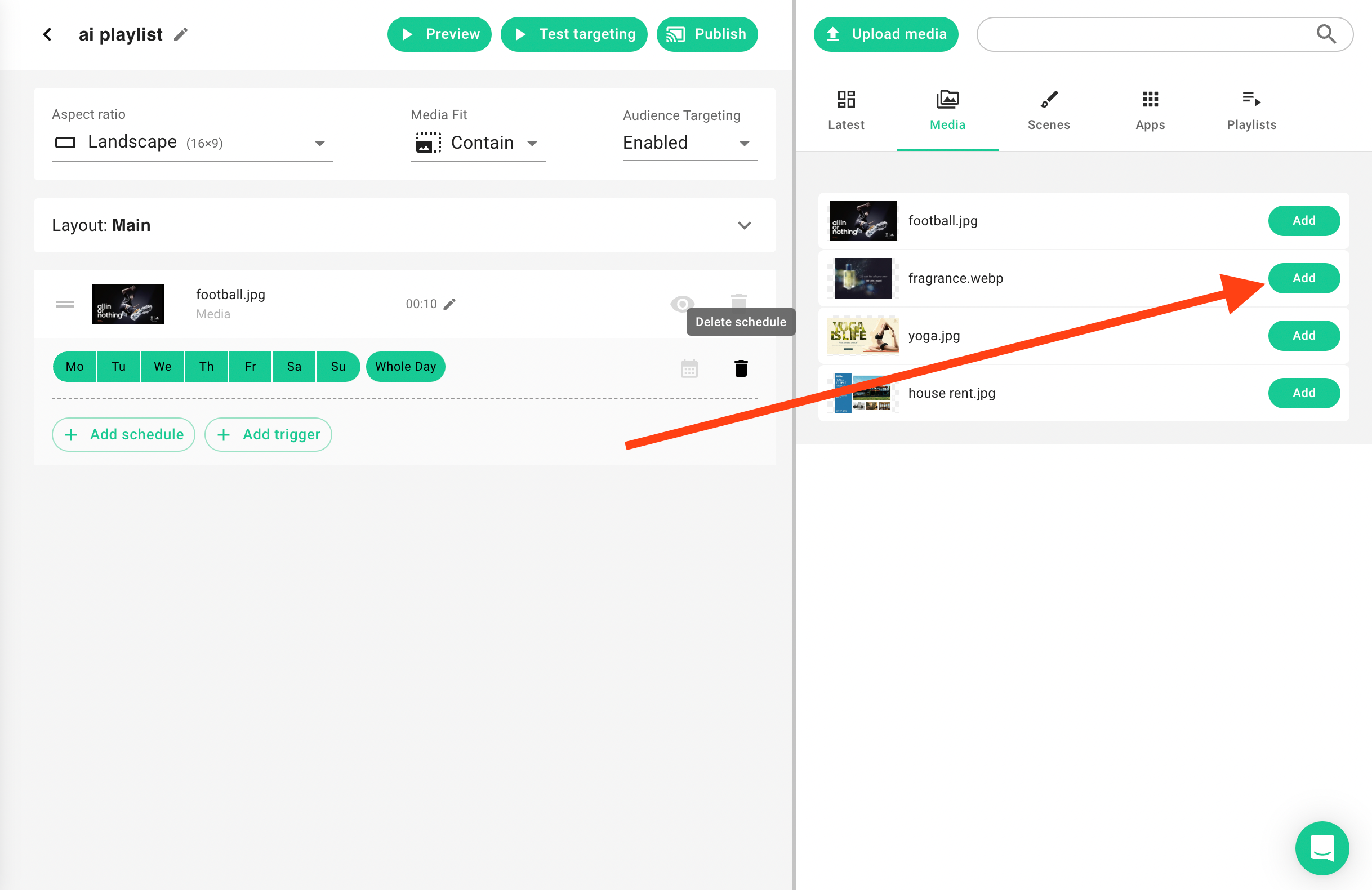The height and width of the screenshot is (890, 1372).
Task: Open the Audience Targeting Enabled dropdown
Action: (x=689, y=143)
